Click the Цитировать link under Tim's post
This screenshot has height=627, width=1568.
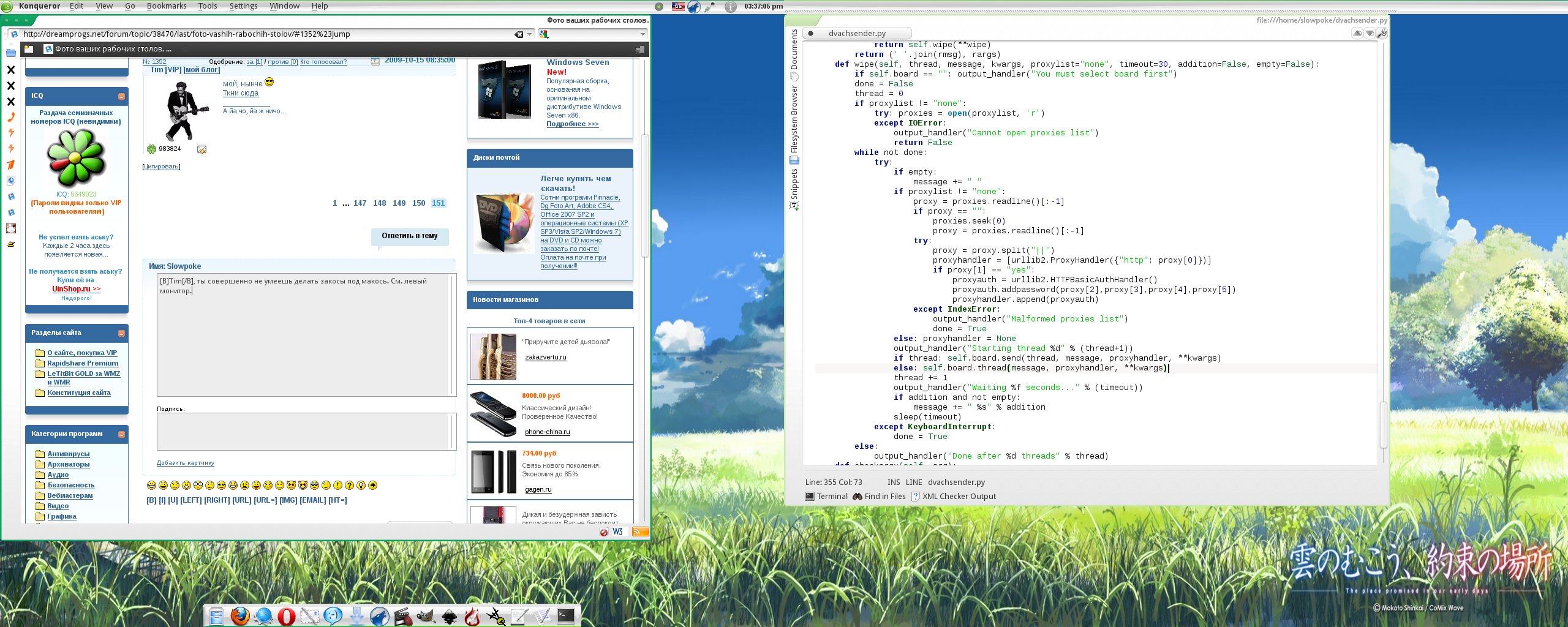[161, 167]
